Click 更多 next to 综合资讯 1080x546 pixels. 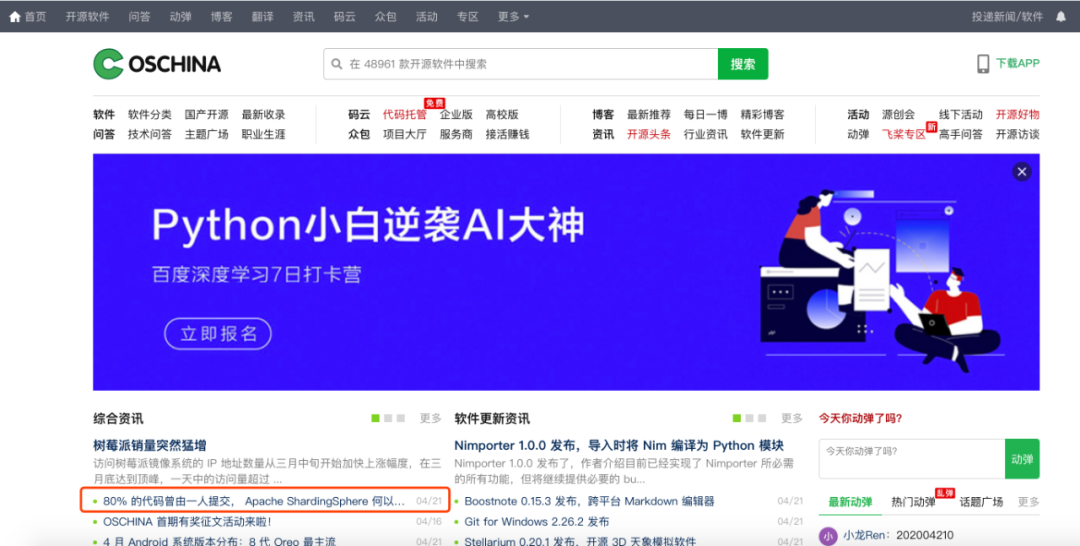[x=430, y=418]
